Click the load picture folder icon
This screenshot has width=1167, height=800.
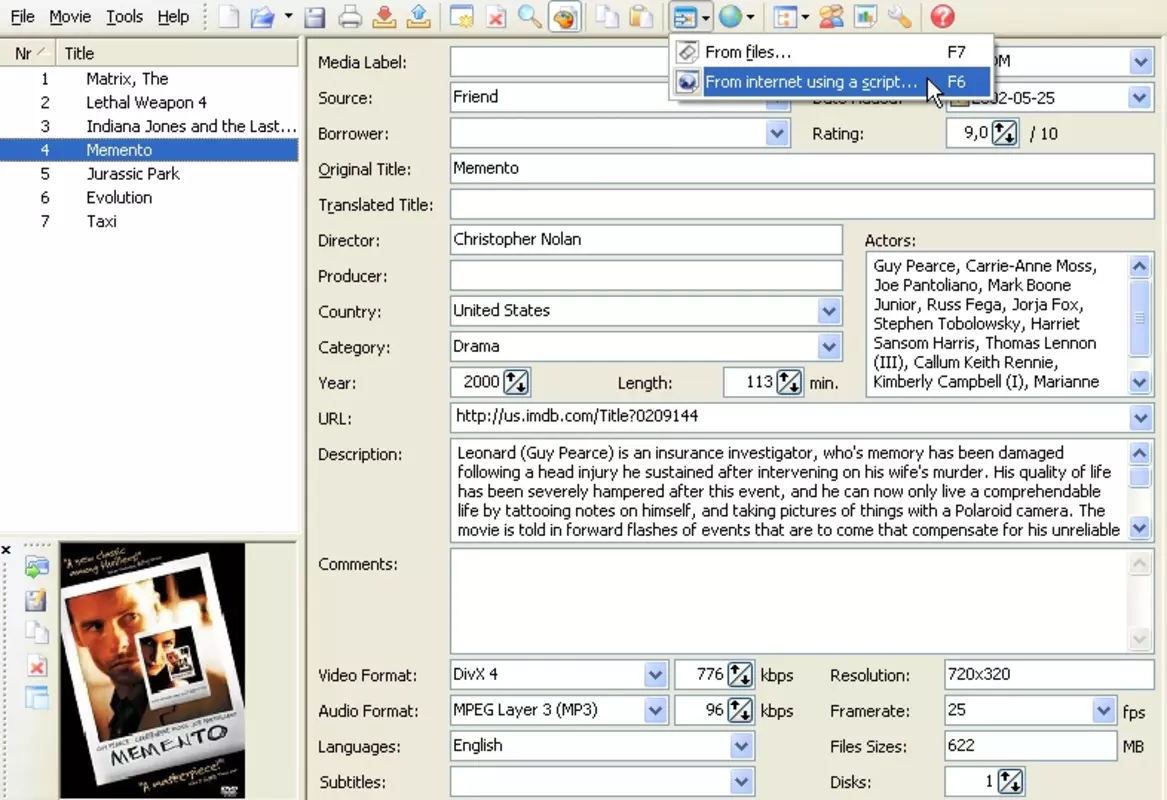click(36, 567)
